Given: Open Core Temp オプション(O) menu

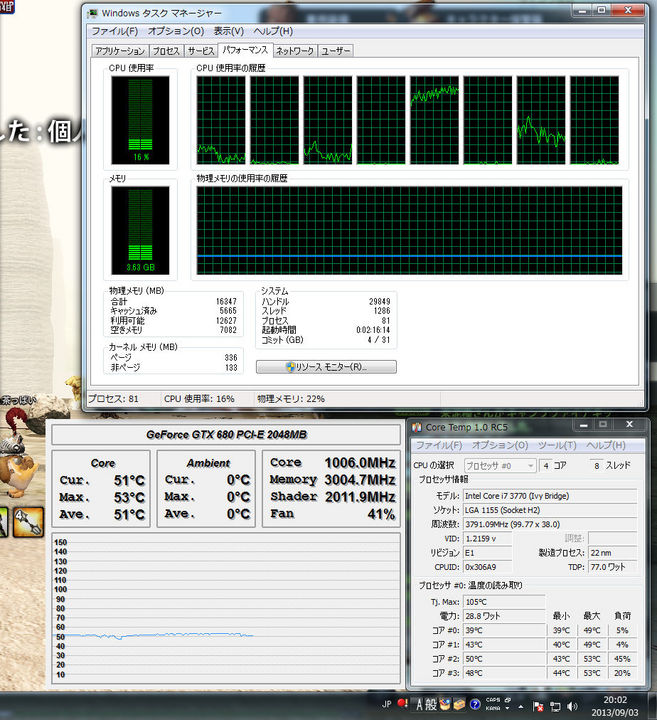Looking at the screenshot, I should (x=500, y=445).
